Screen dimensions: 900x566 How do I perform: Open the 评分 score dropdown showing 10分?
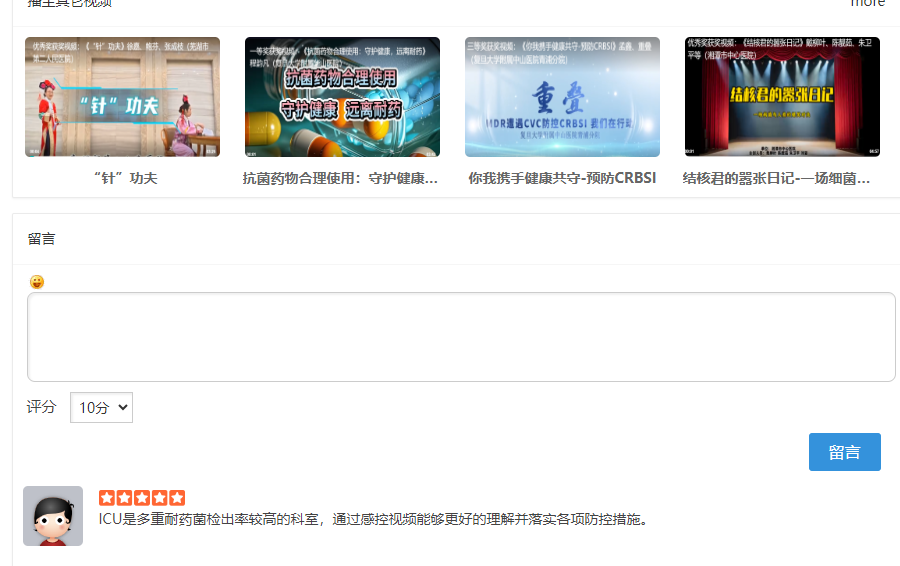101,408
